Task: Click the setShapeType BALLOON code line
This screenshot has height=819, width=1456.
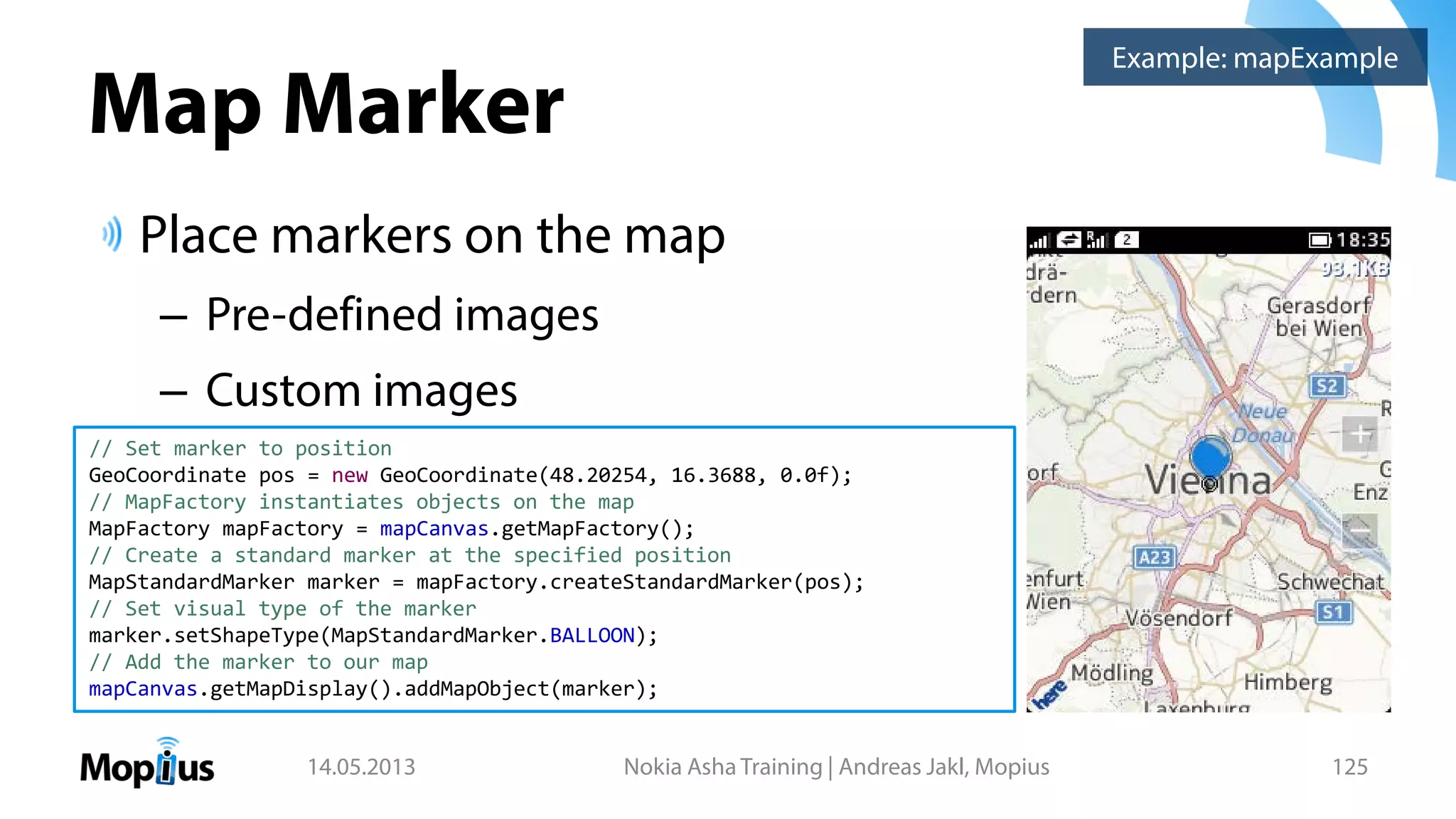Action: click(x=373, y=636)
